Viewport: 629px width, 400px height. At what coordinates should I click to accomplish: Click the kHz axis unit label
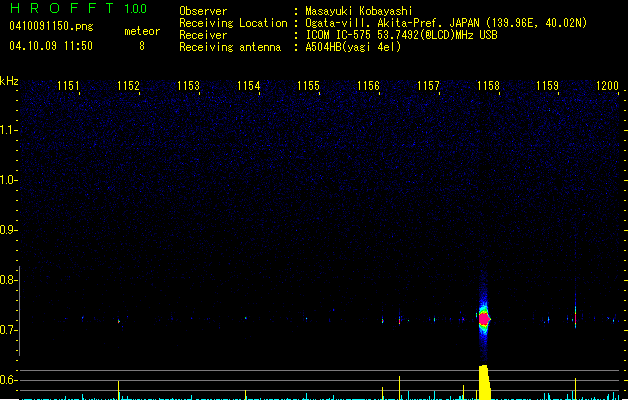coord(9,81)
